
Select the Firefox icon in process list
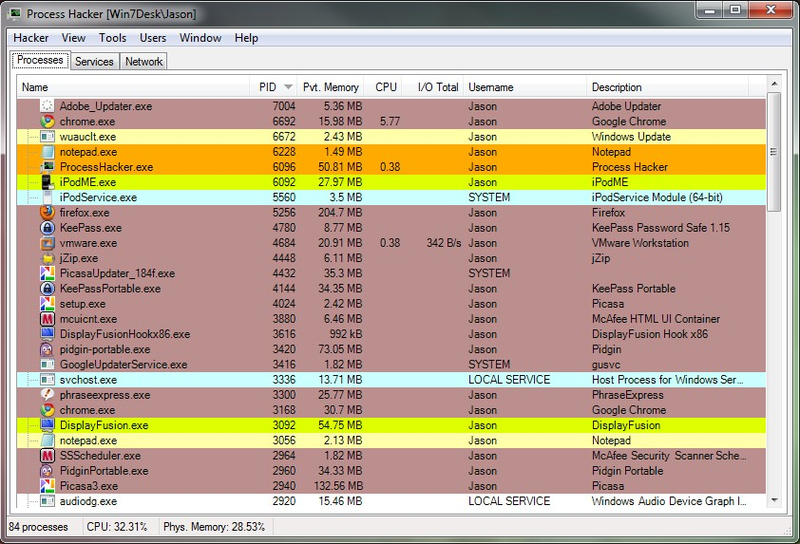[x=47, y=212]
